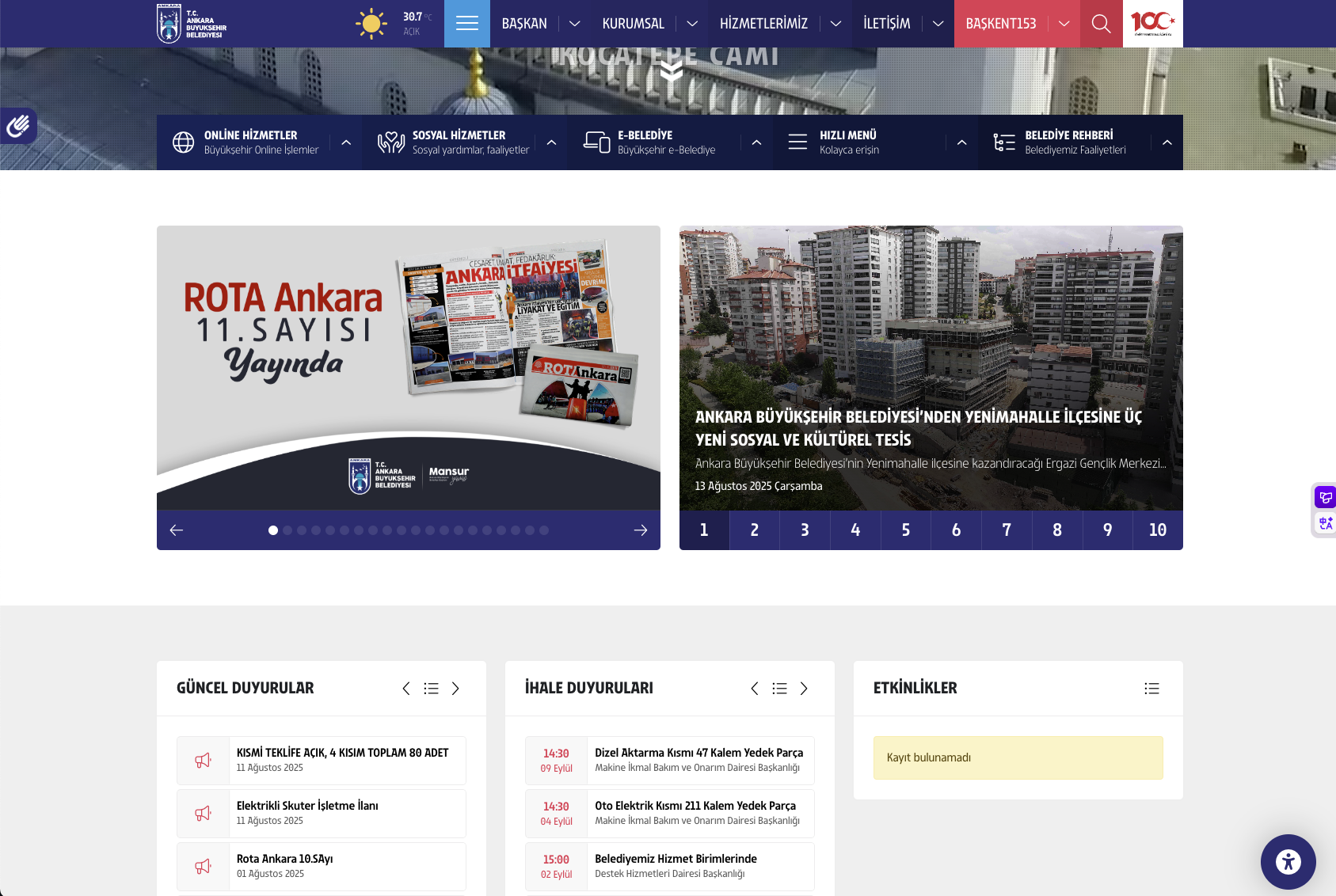Viewport: 1336px width, 896px height.
Task: Click the Hızlı Menü lines icon
Action: point(798,142)
